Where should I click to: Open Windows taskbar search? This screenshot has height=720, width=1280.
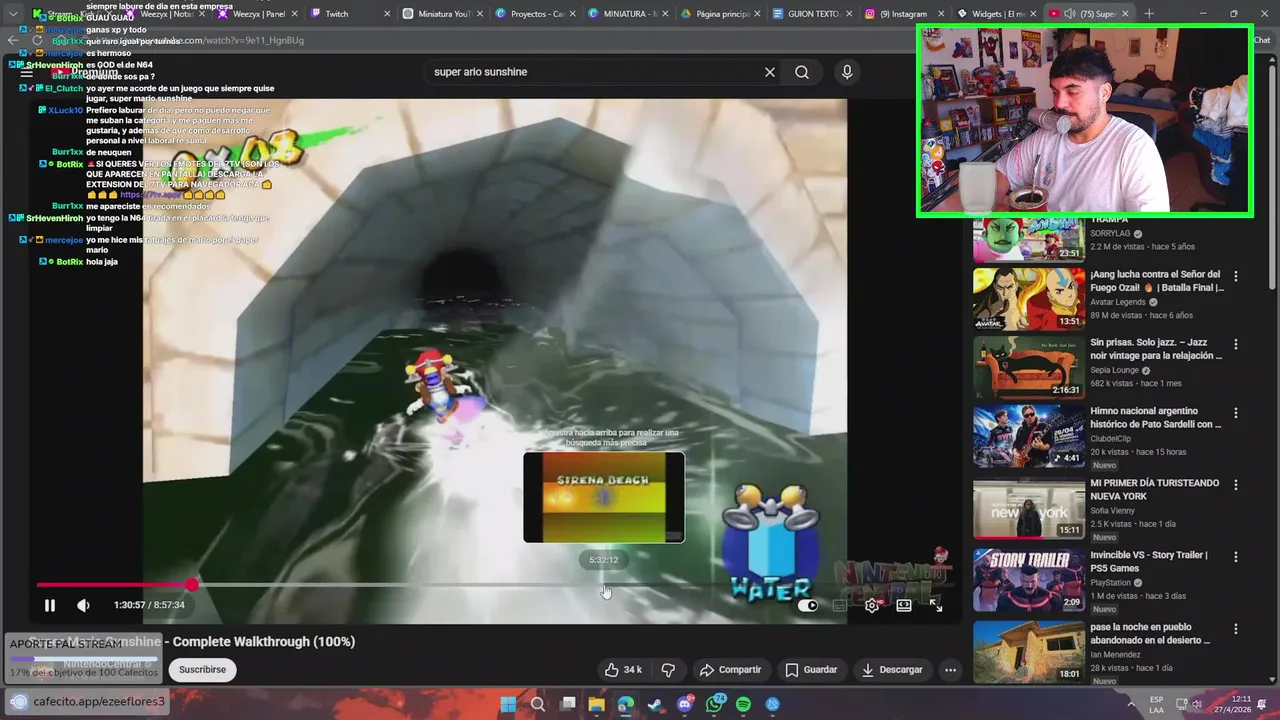[537, 704]
